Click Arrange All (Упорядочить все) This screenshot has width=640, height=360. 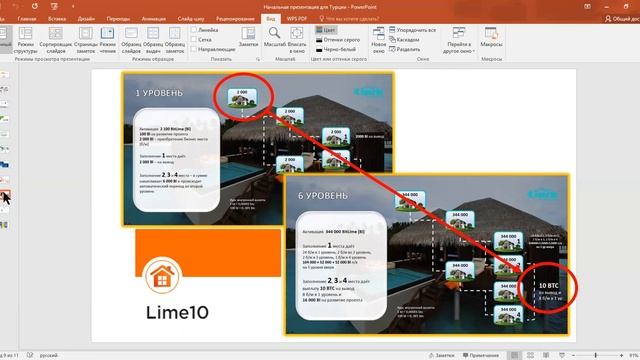click(x=412, y=30)
